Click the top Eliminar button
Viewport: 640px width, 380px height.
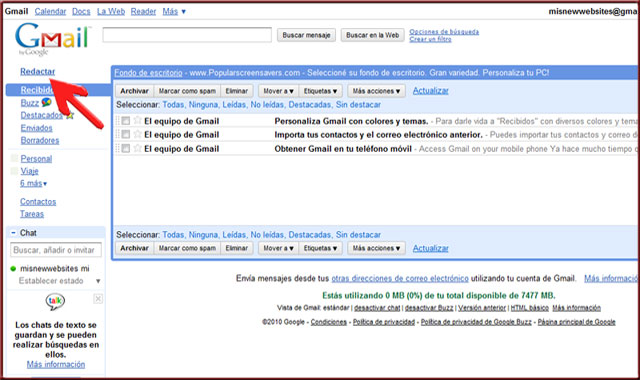point(237,91)
